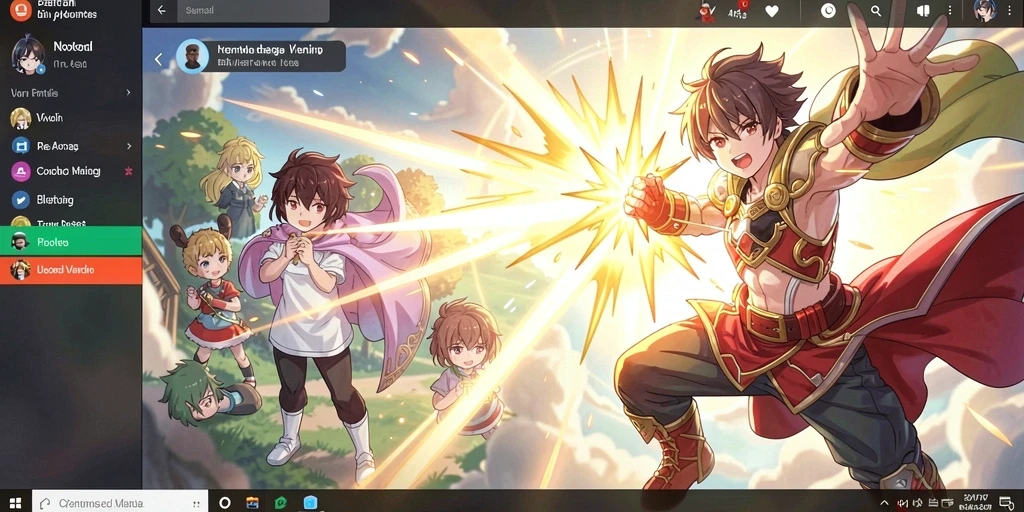Click the blue square icon beside Re Aonas

pyautogui.click(x=21, y=146)
